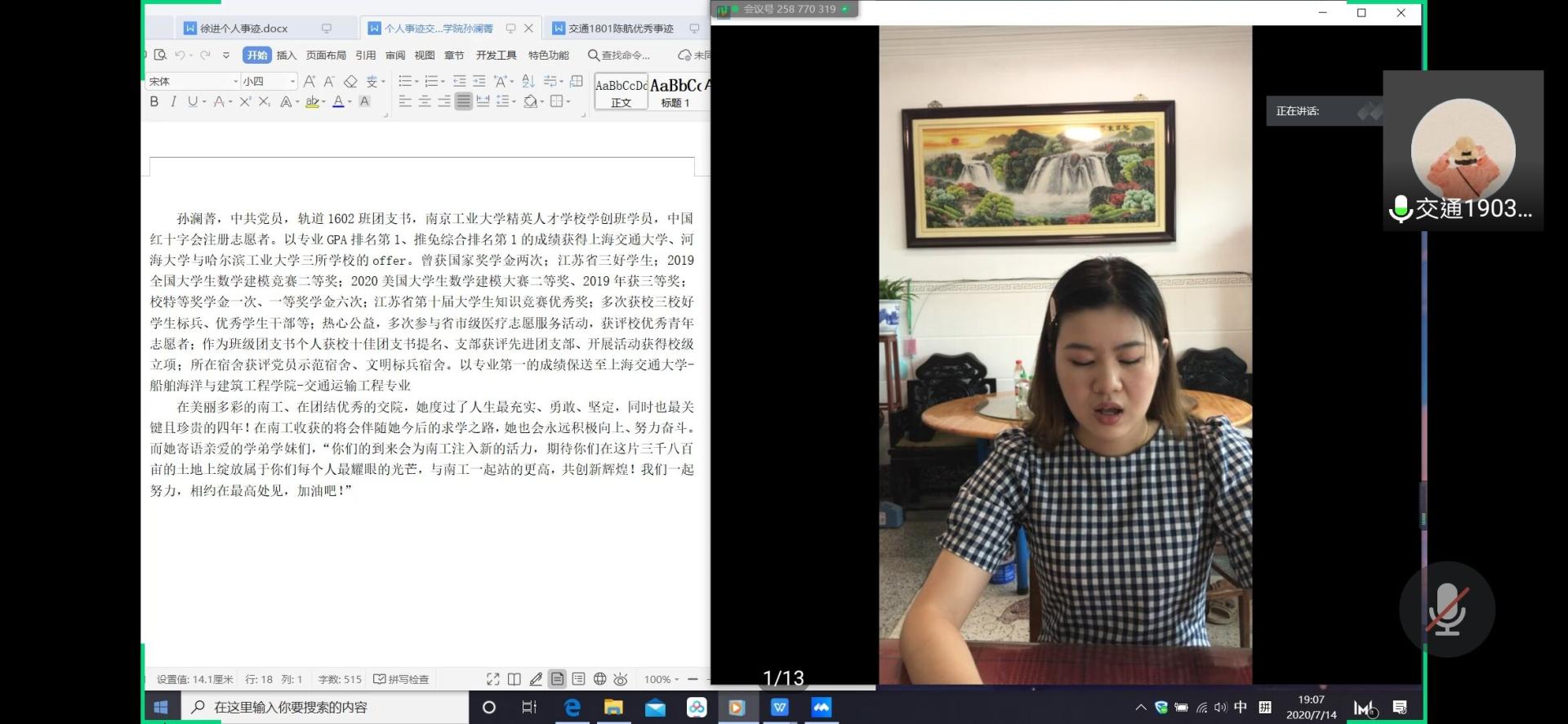Switch to eye-protection mode in status bar
The width and height of the screenshot is (1568, 724).
coord(621,679)
